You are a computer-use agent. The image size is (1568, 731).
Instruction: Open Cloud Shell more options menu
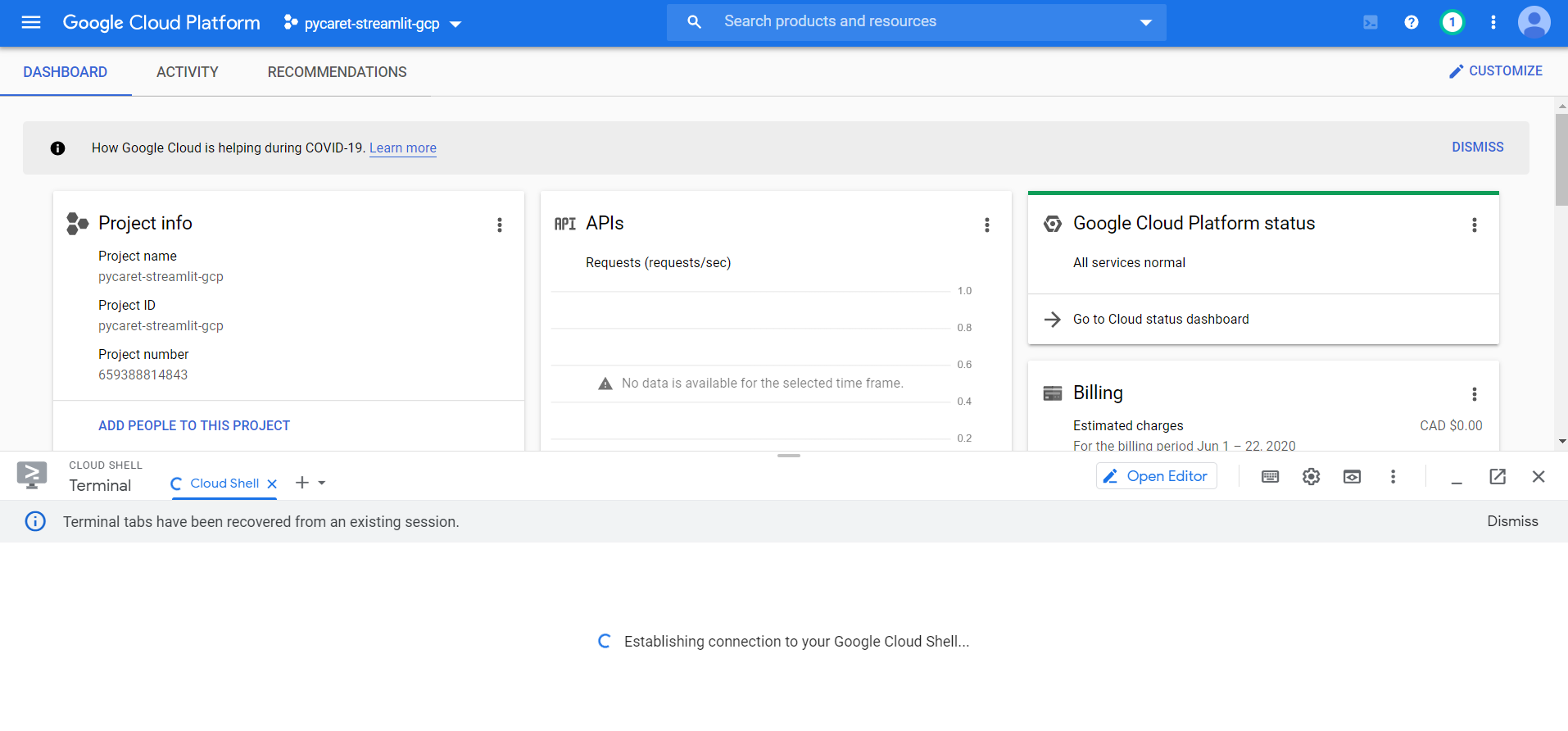[1393, 476]
